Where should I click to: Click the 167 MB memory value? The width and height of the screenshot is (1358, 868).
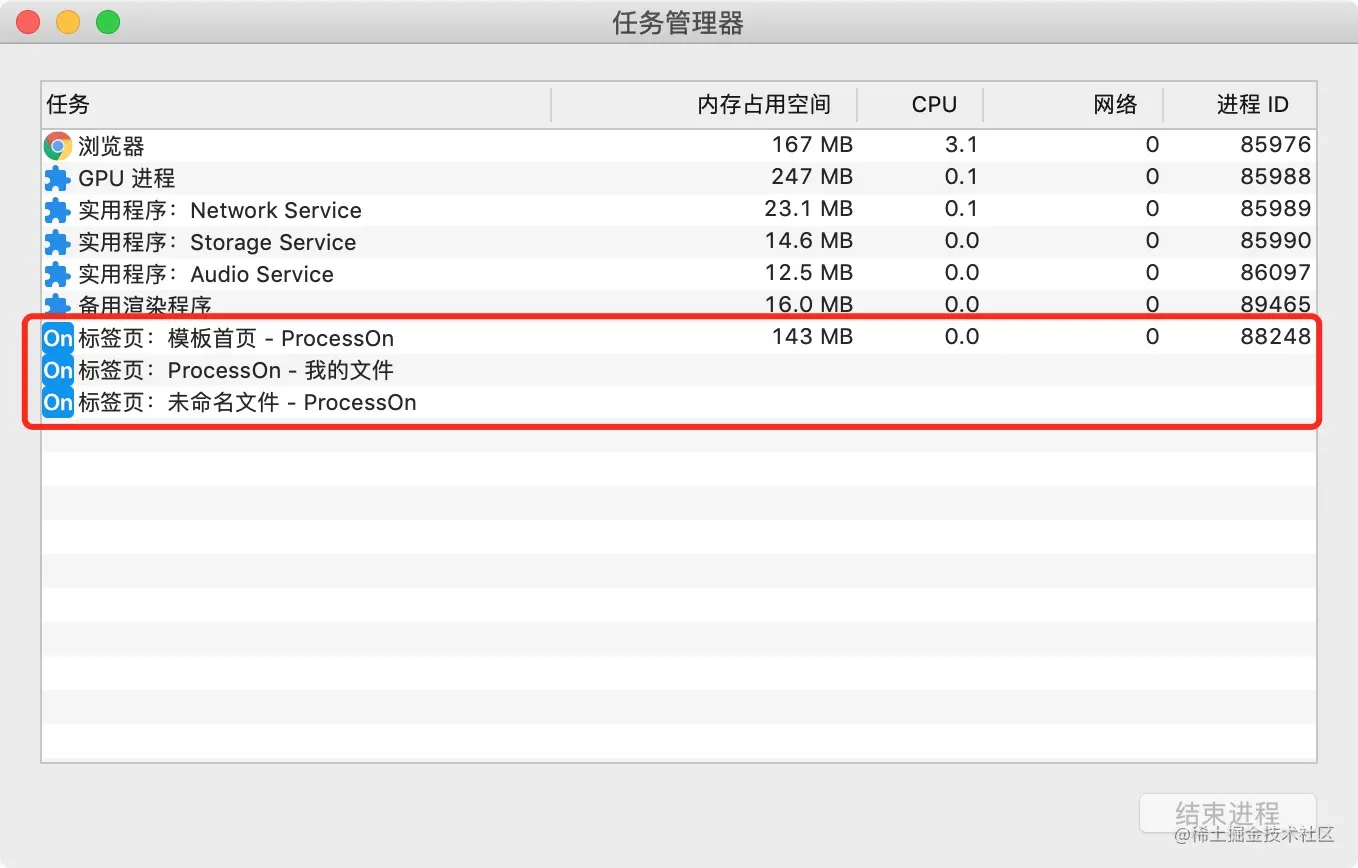pyautogui.click(x=812, y=145)
